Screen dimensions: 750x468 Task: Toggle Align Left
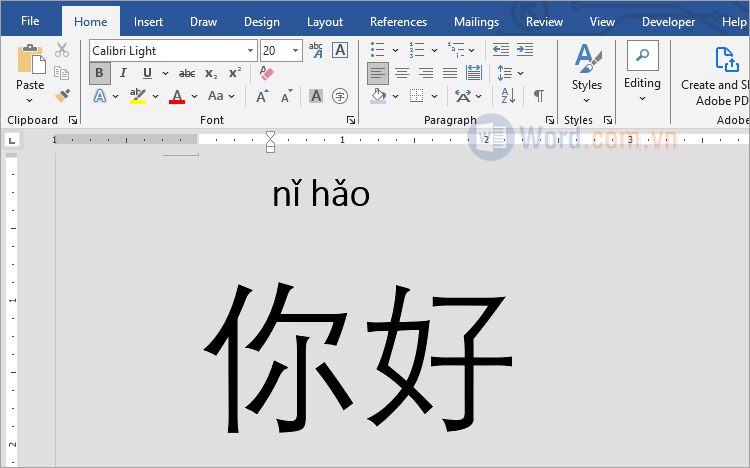[x=378, y=73]
